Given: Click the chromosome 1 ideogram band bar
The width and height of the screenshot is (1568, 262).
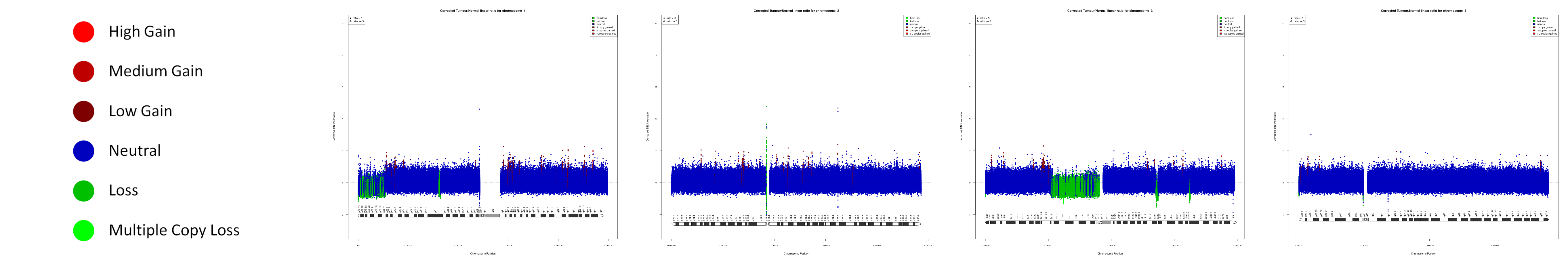Looking at the screenshot, I should (481, 216).
